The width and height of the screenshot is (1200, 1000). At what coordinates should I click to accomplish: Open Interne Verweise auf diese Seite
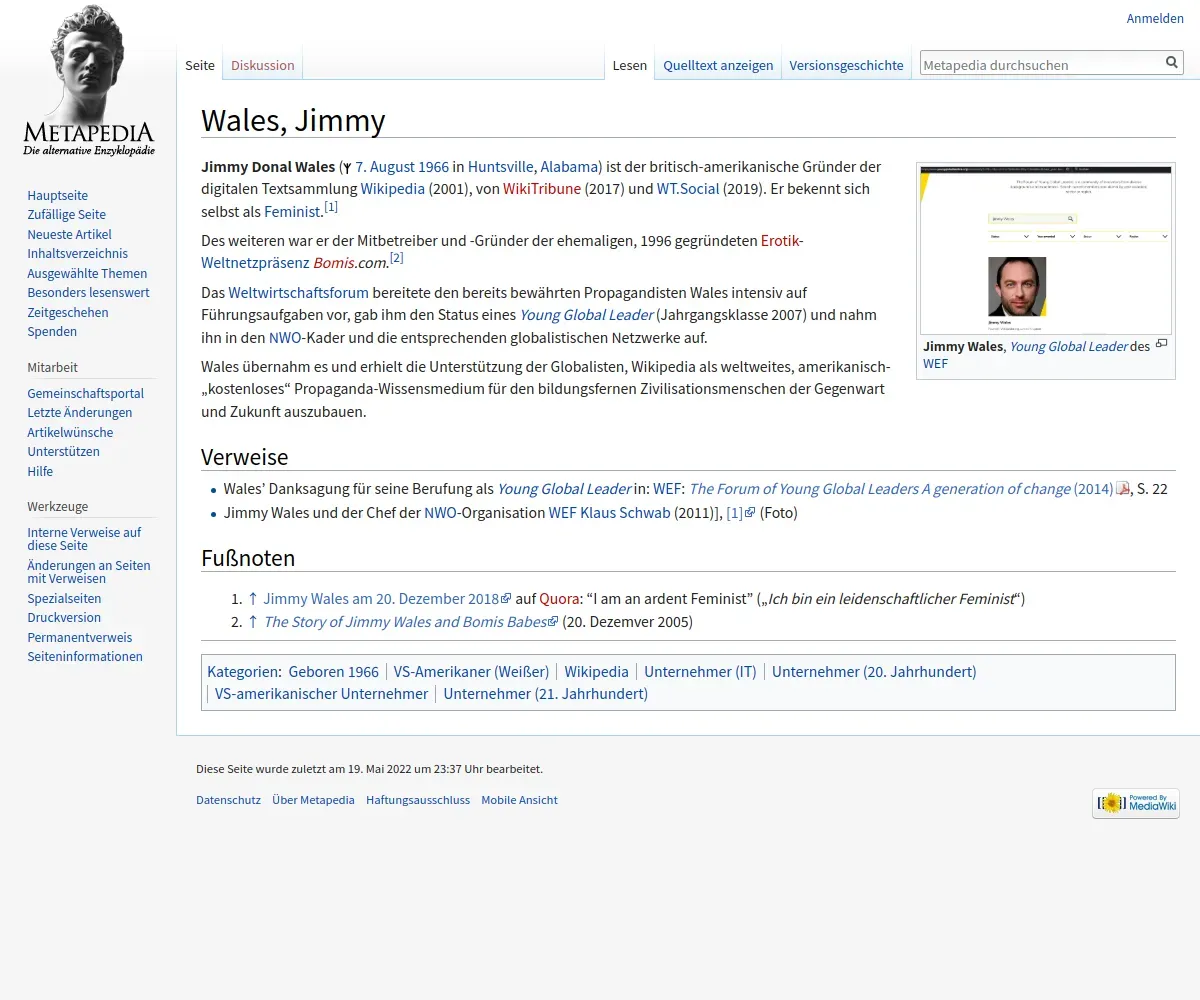tap(84, 539)
